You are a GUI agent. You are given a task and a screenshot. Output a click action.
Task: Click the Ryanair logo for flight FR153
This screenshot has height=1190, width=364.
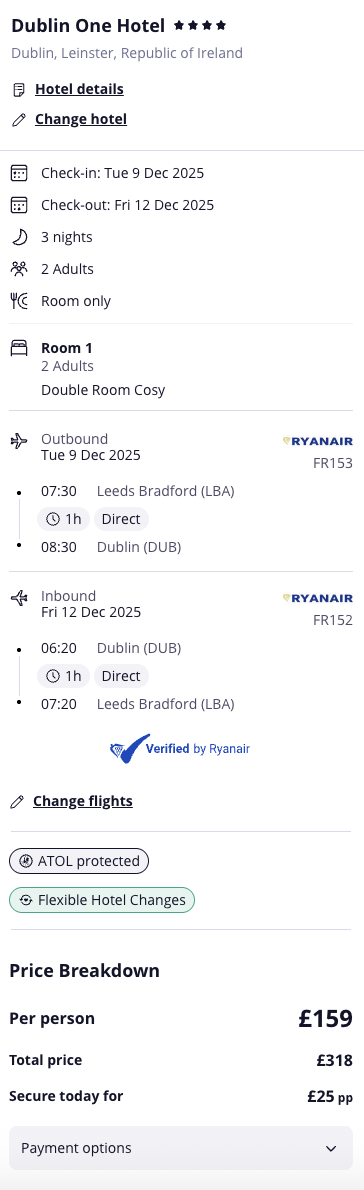317,441
